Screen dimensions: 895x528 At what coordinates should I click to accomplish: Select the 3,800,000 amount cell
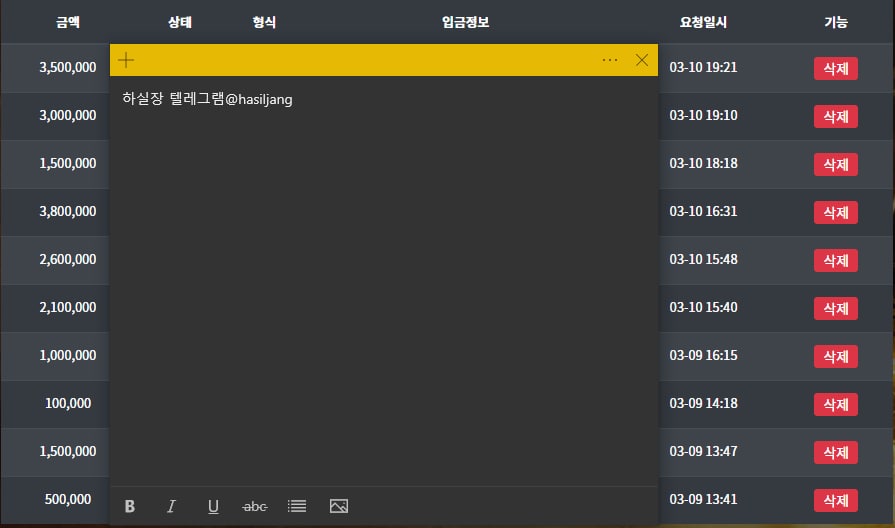point(68,211)
